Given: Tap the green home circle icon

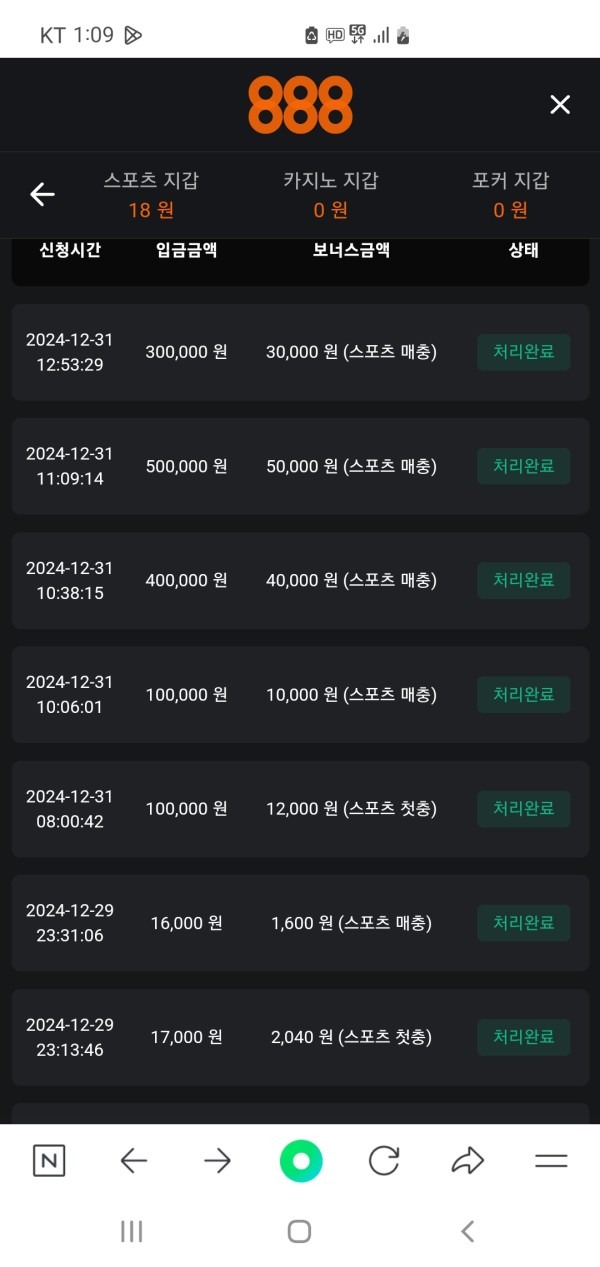Looking at the screenshot, I should [x=300, y=1160].
